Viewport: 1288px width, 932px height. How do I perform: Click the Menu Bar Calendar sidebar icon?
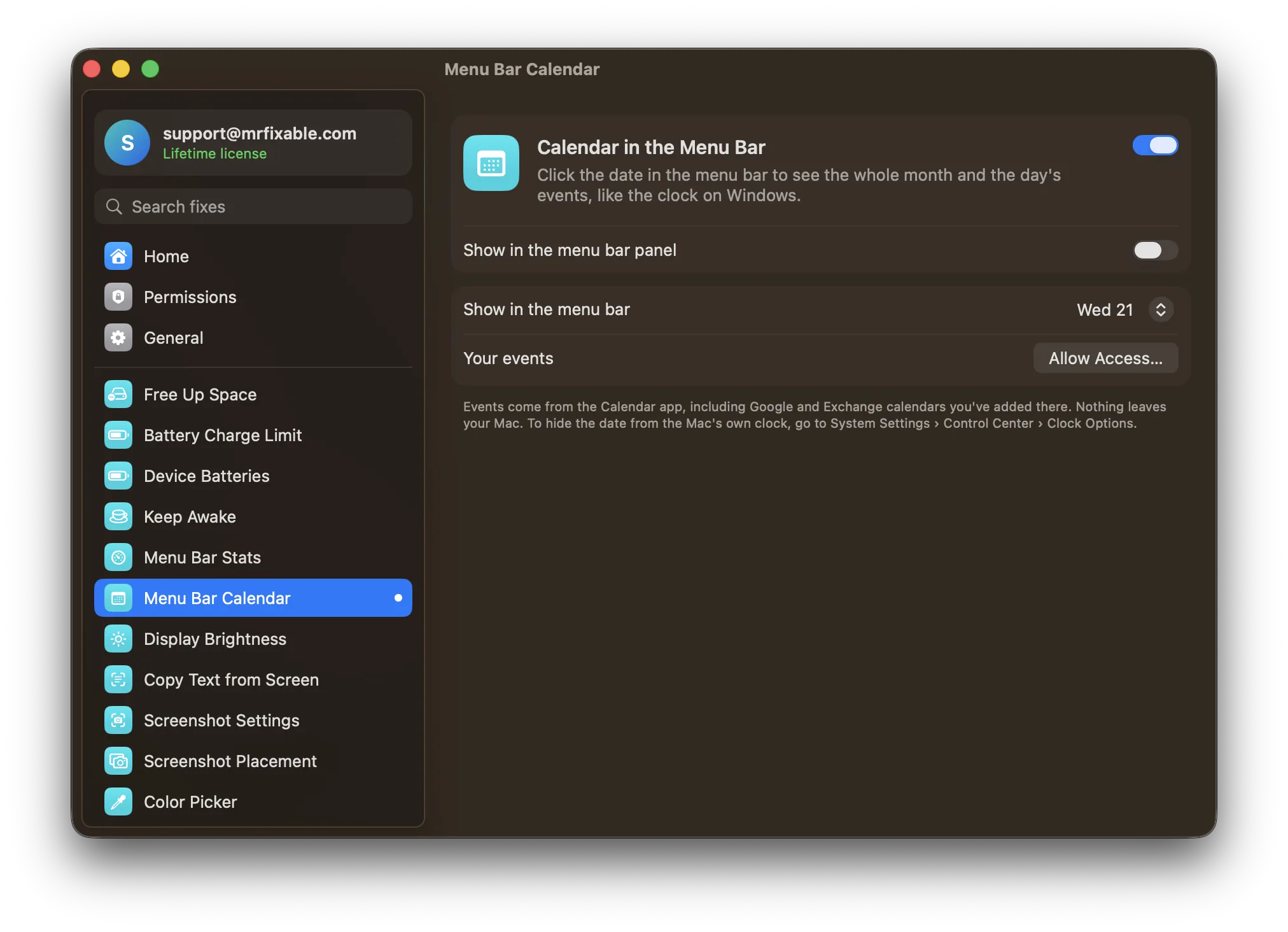pyautogui.click(x=118, y=598)
